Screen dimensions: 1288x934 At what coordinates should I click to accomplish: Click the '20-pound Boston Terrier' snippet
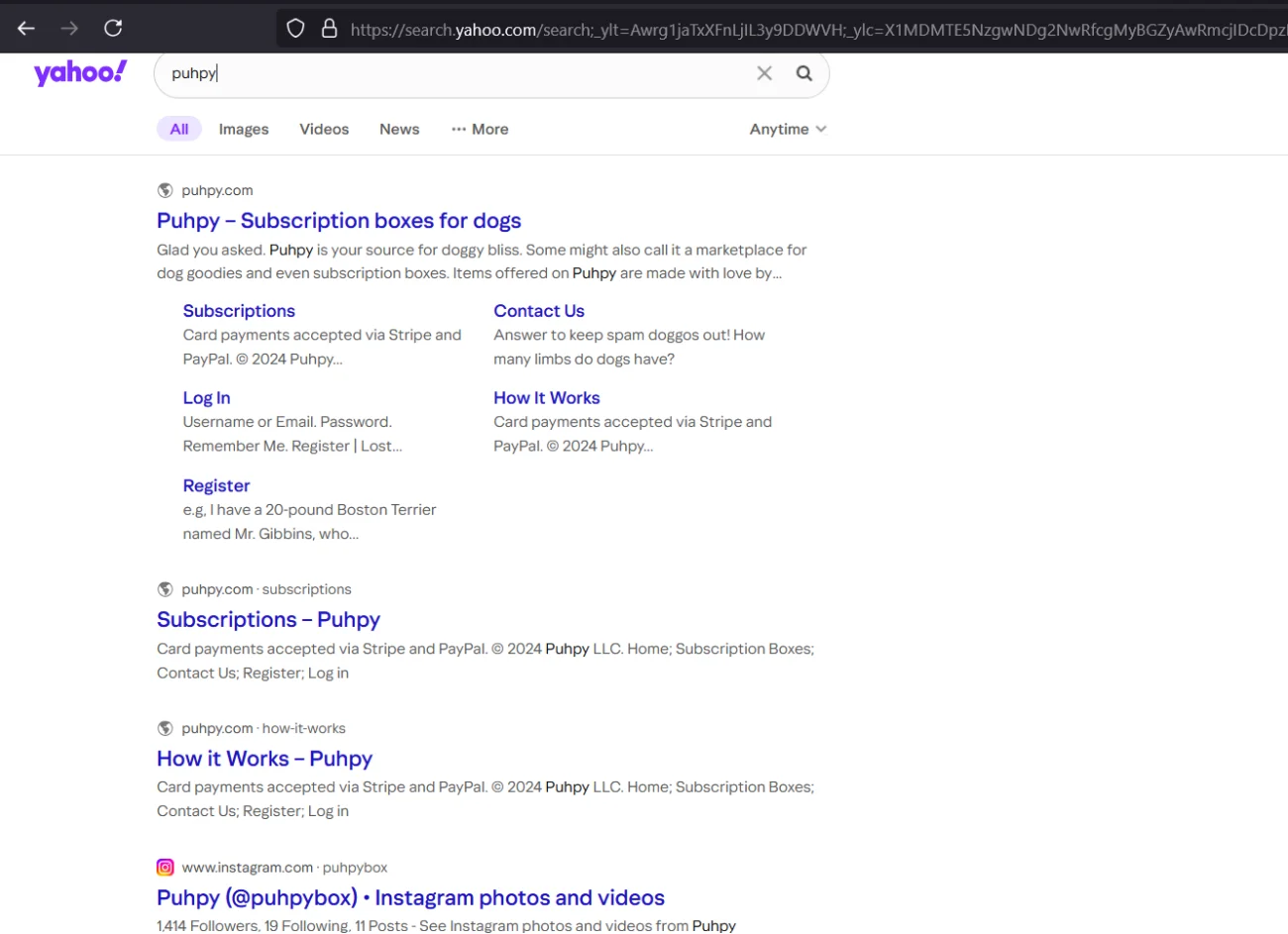click(309, 522)
